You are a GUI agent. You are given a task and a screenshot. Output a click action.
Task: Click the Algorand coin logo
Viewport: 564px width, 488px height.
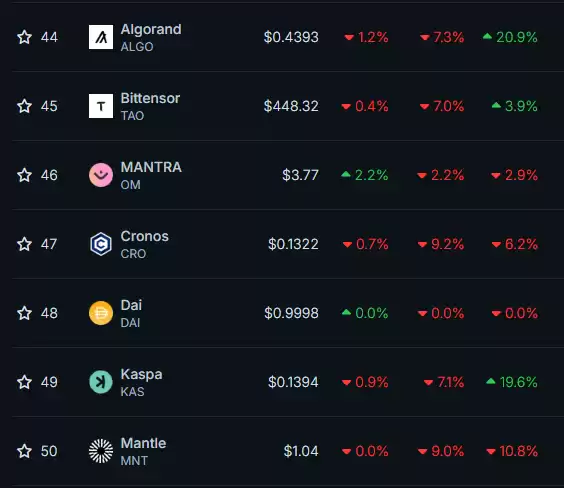click(x=101, y=37)
